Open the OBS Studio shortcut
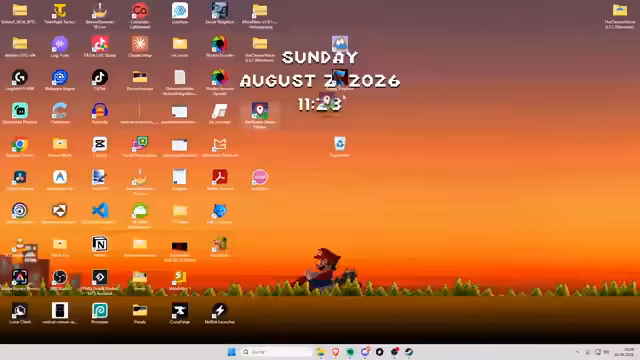This screenshot has width=640, height=360. [60, 280]
